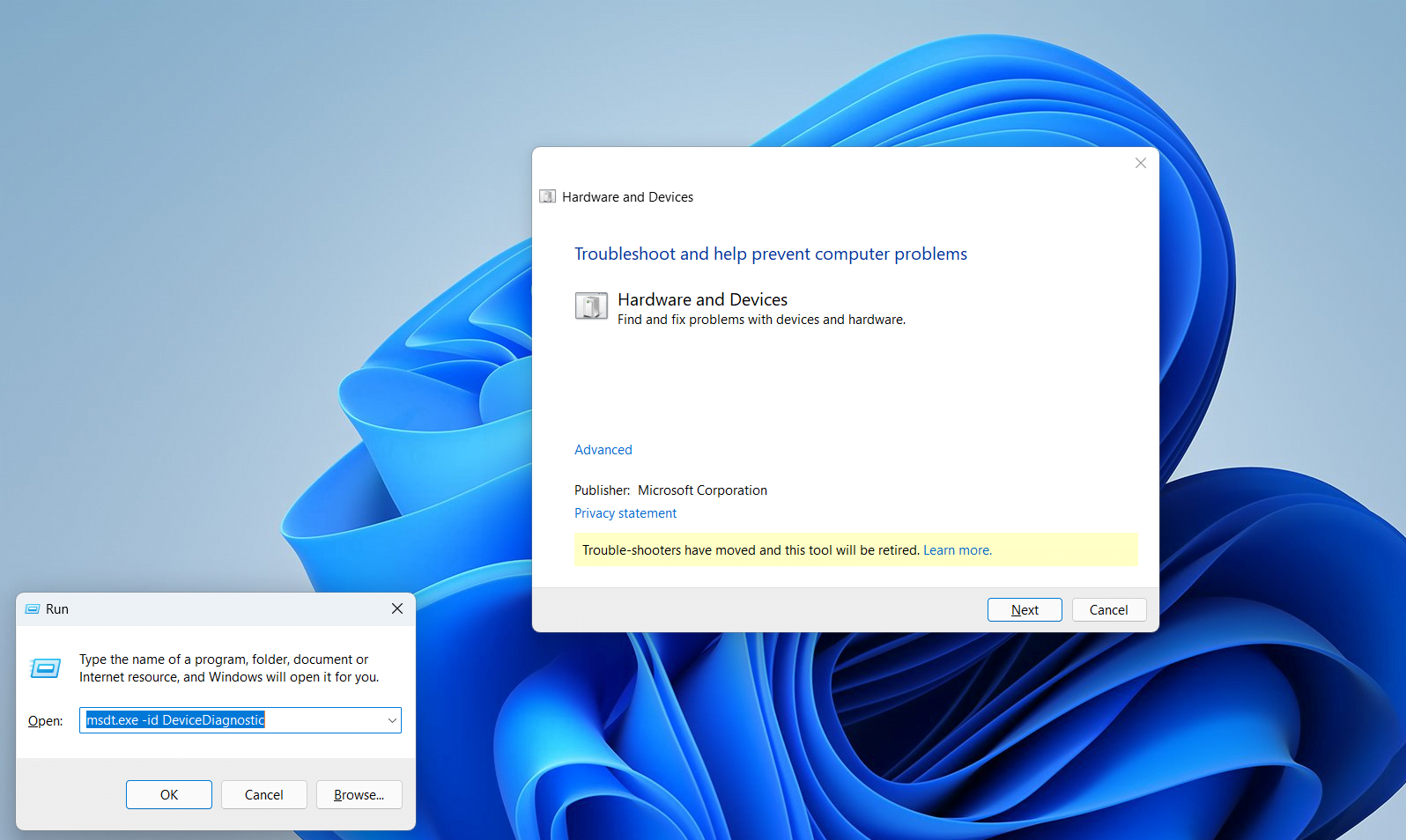This screenshot has width=1406, height=840.
Task: Click the 'Hardware and Devices' item title text
Action: point(703,300)
